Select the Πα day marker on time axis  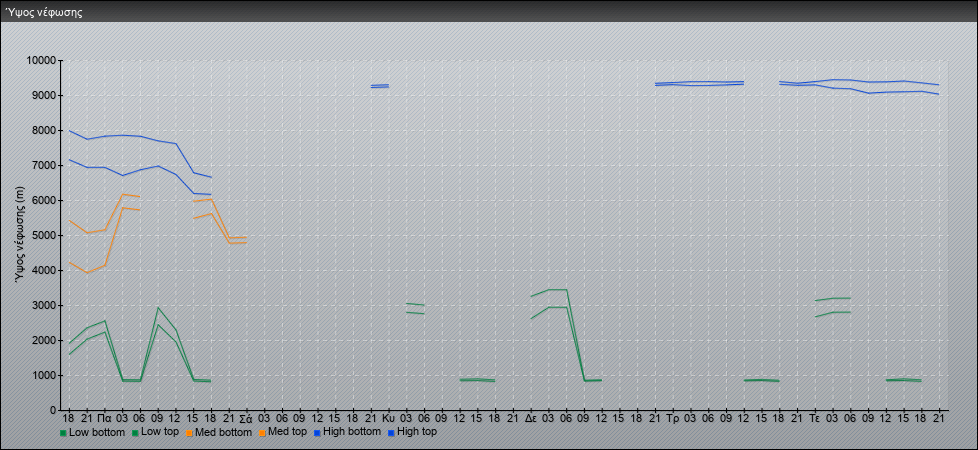(x=104, y=417)
